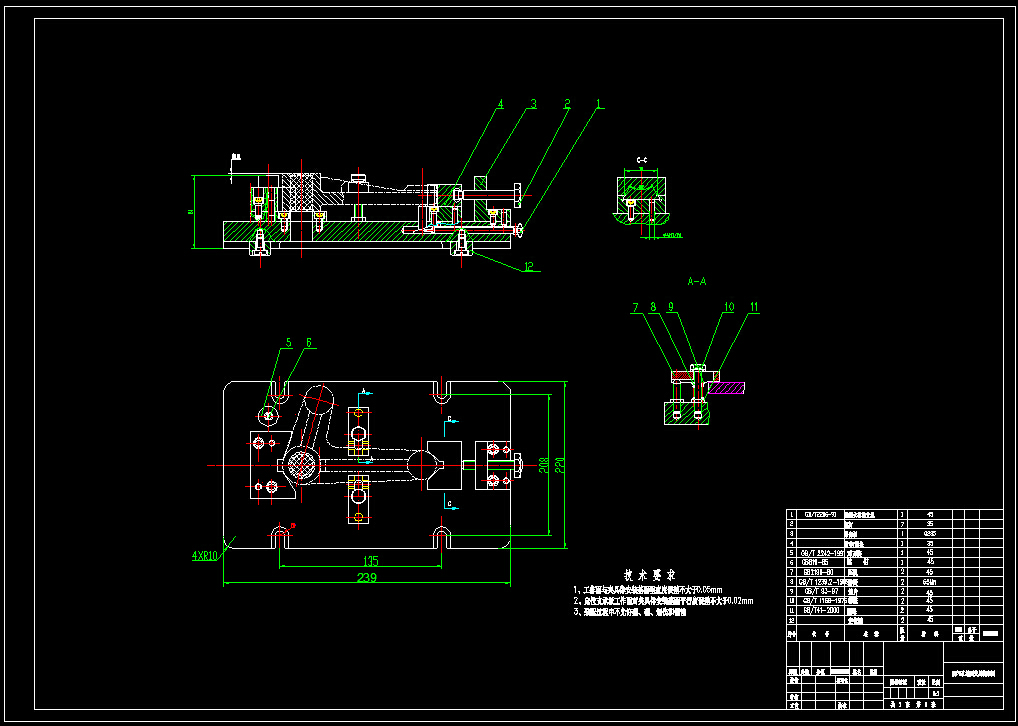Click the A-A section view title

pyautogui.click(x=697, y=281)
